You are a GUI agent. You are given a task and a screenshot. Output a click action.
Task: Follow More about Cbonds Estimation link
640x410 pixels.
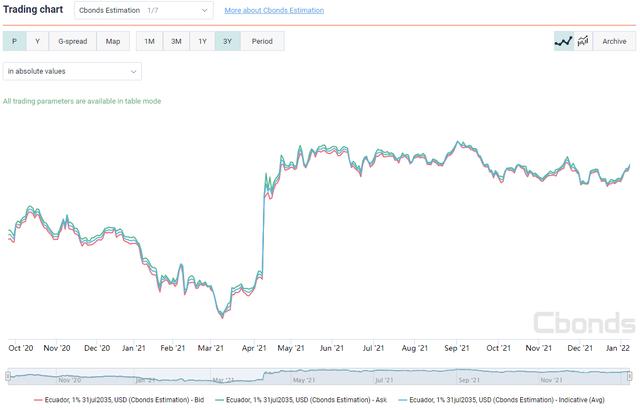(x=274, y=10)
